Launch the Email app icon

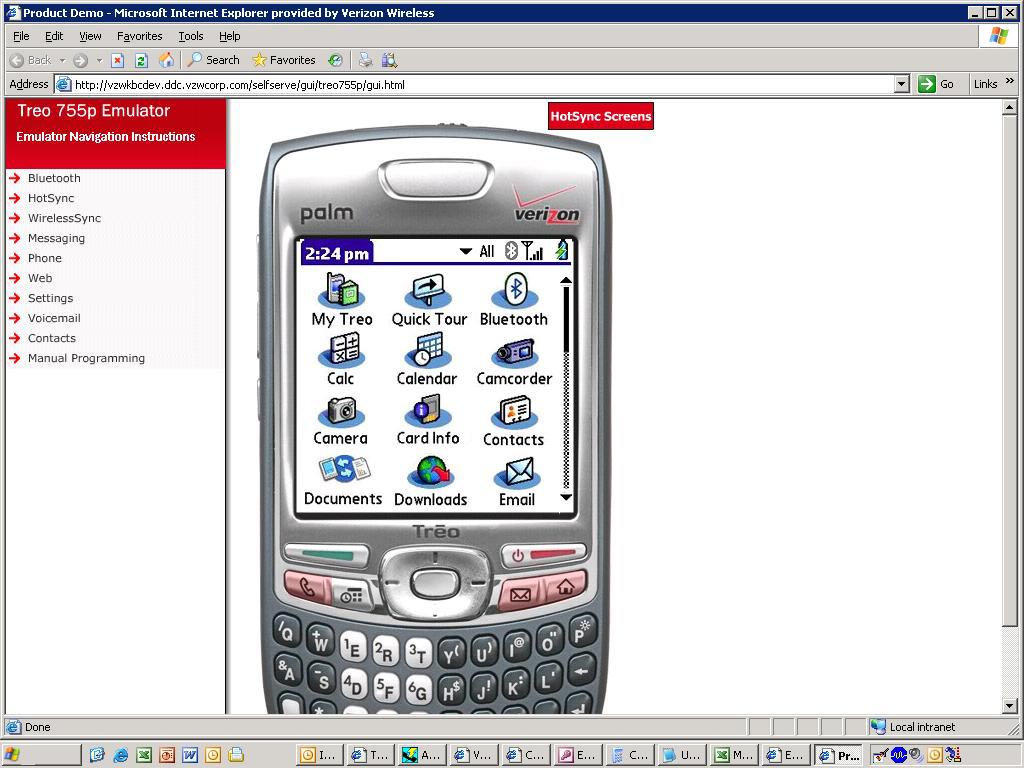pos(517,480)
